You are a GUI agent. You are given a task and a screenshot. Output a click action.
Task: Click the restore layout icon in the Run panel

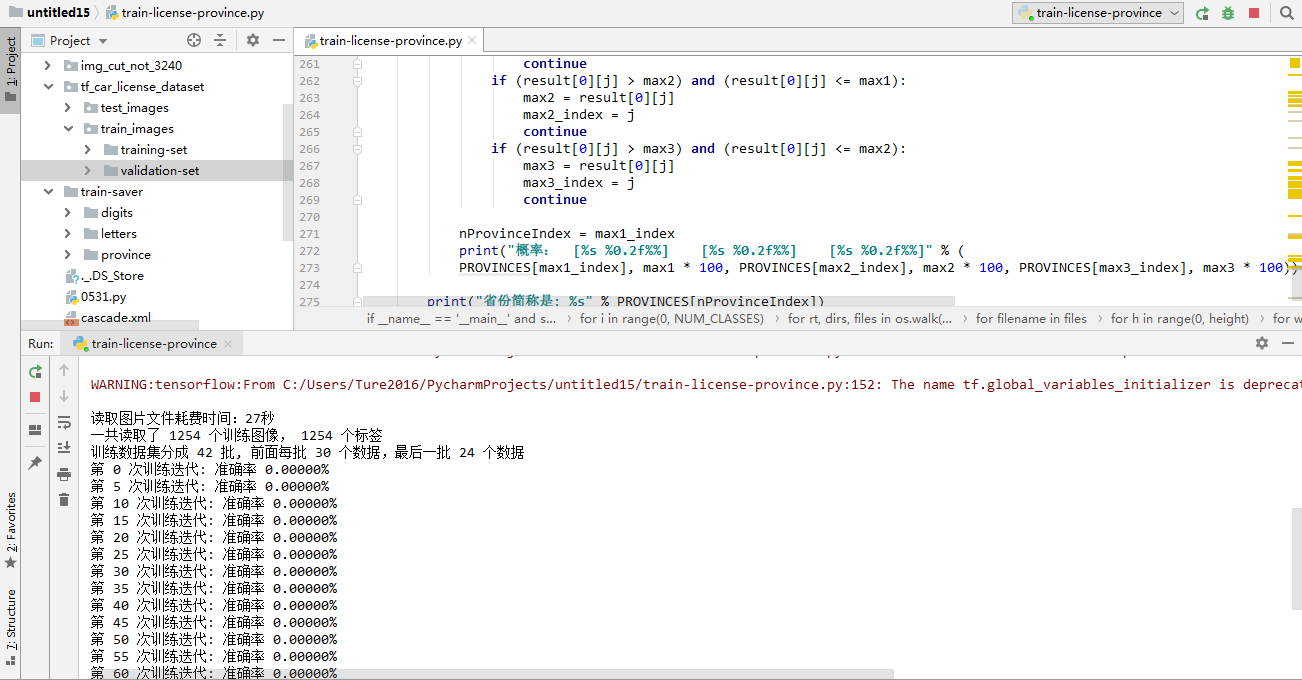click(x=35, y=430)
